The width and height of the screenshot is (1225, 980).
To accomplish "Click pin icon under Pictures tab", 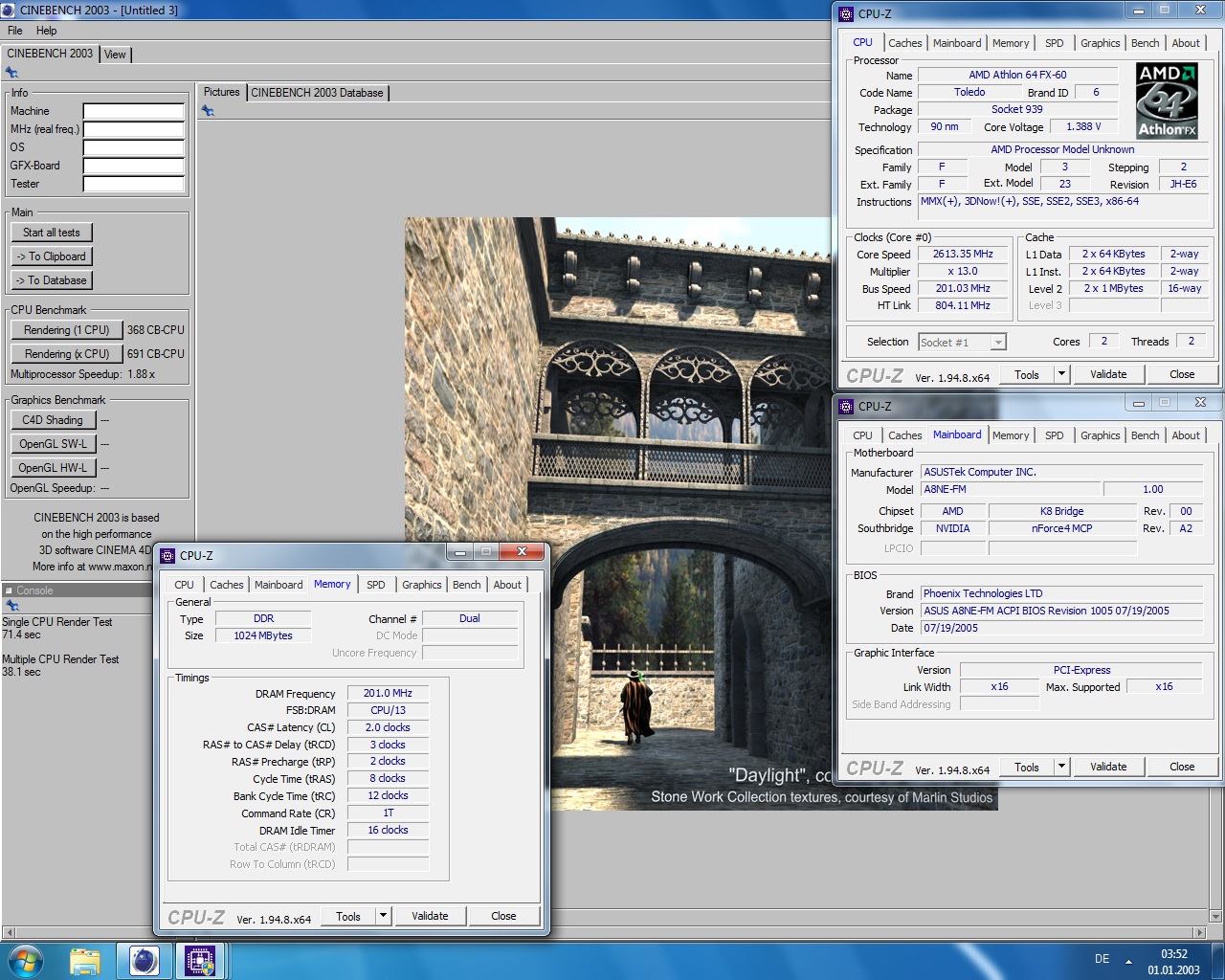I will 208,111.
